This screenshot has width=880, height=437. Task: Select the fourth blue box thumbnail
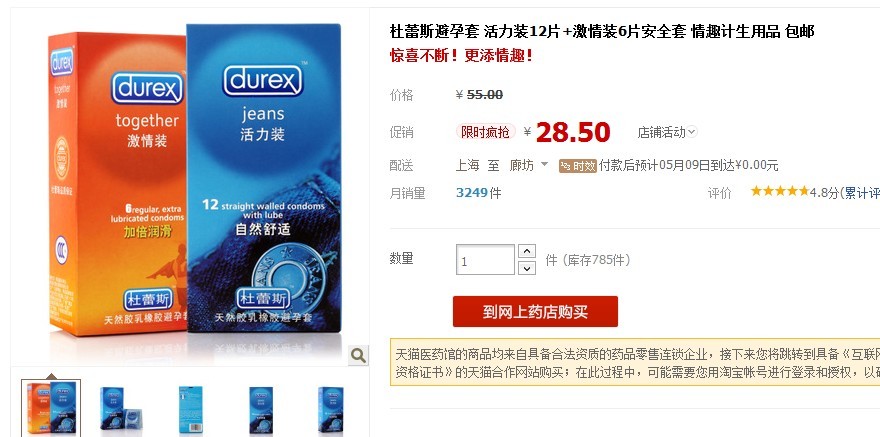coord(261,410)
